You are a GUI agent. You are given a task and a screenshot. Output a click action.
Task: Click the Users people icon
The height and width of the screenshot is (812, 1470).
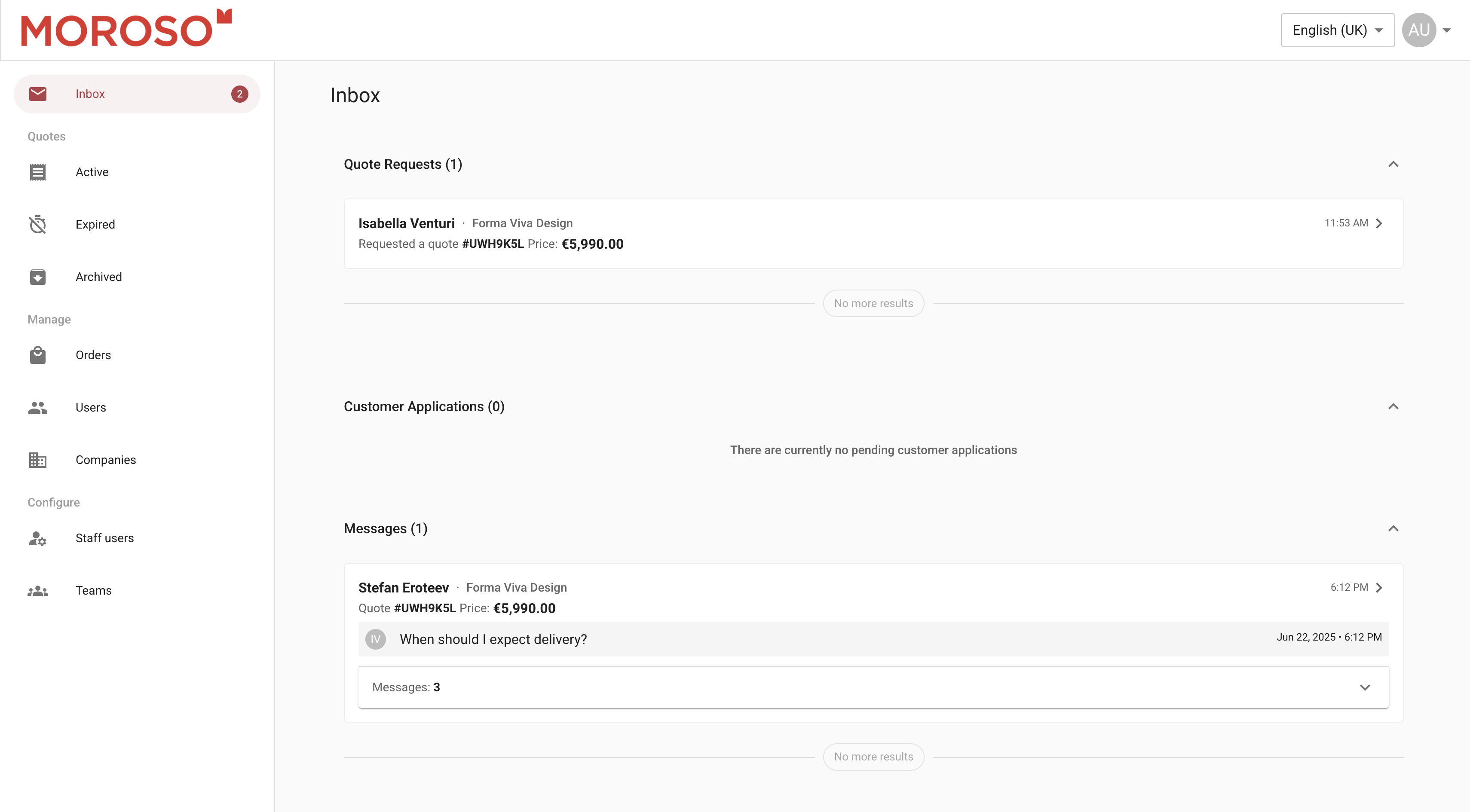(38, 407)
